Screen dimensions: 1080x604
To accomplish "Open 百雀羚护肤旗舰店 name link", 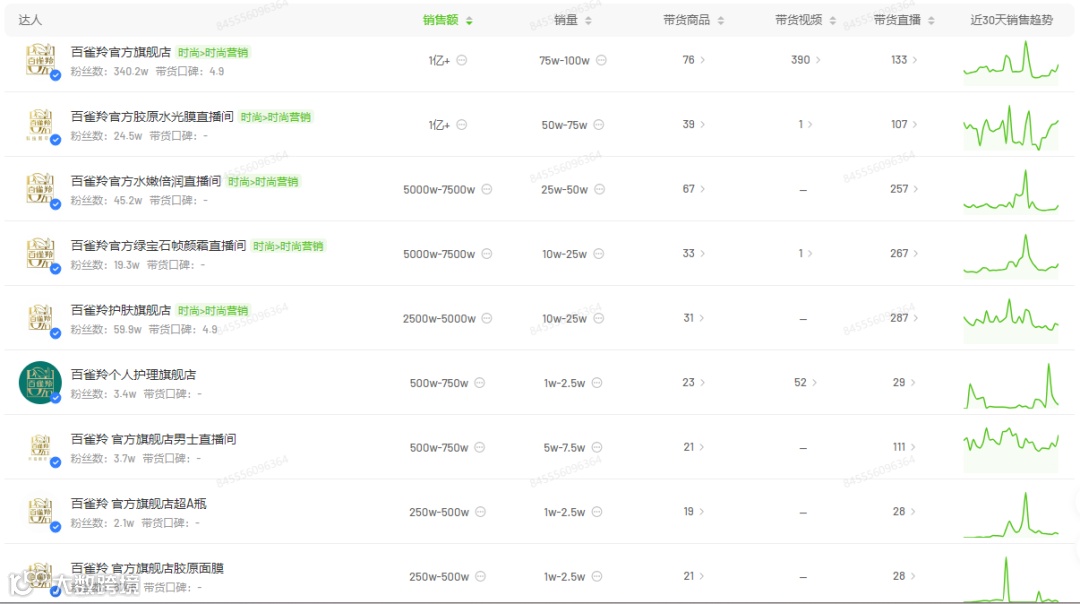I will coord(121,310).
